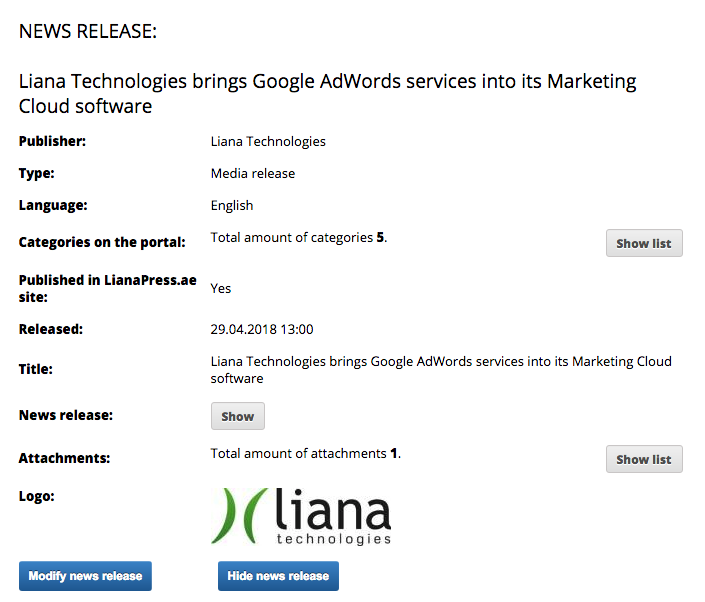Click the Attachments label

(64, 459)
